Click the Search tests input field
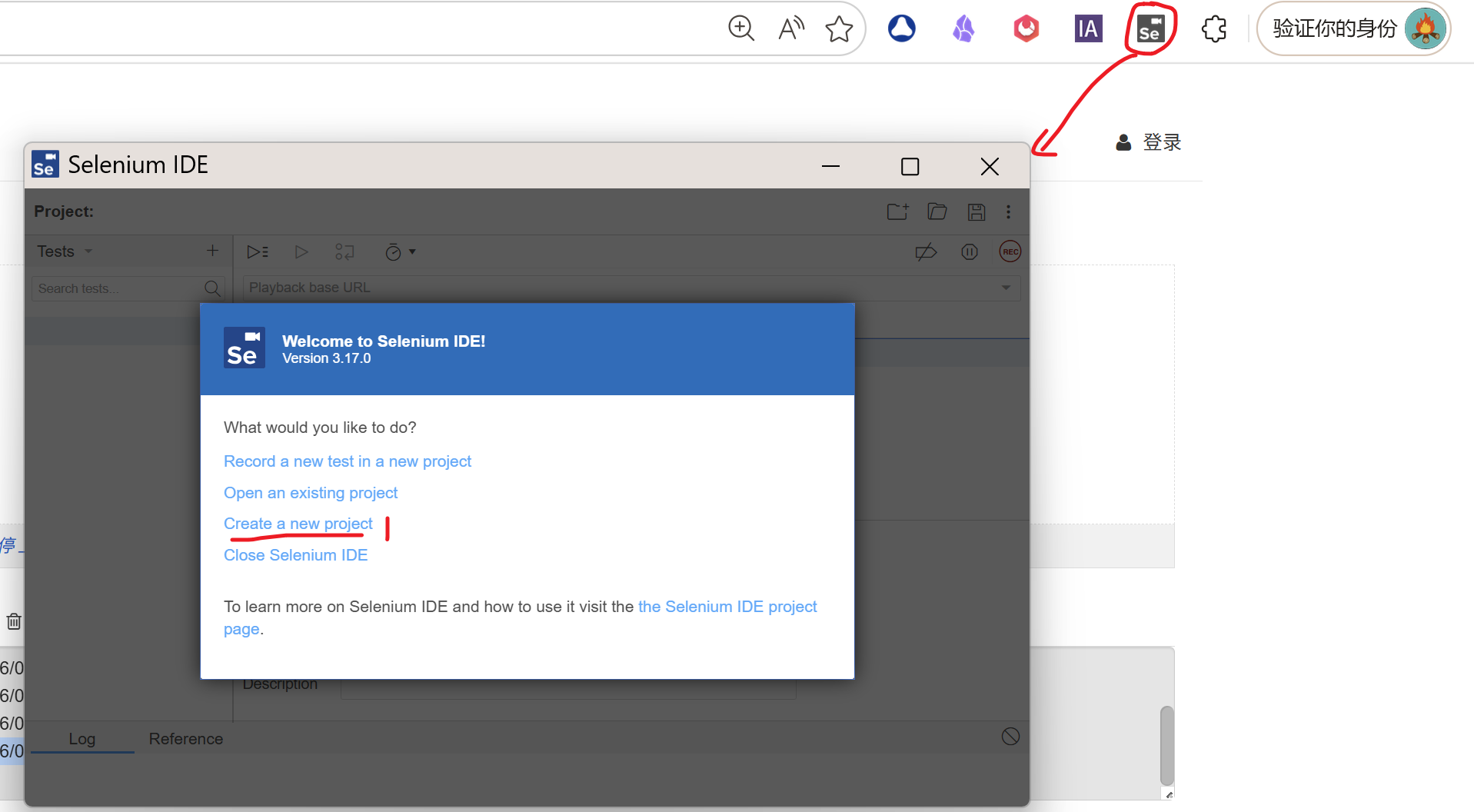Image resolution: width=1474 pixels, height=812 pixels. coord(117,288)
